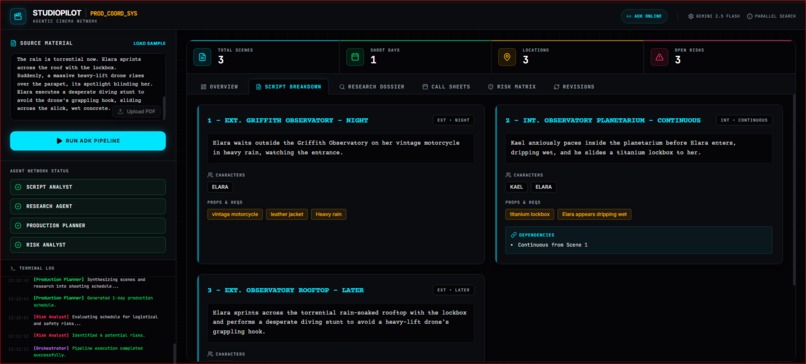Run the ADK pipeline
Screen dimensions: 806x364
[88, 141]
